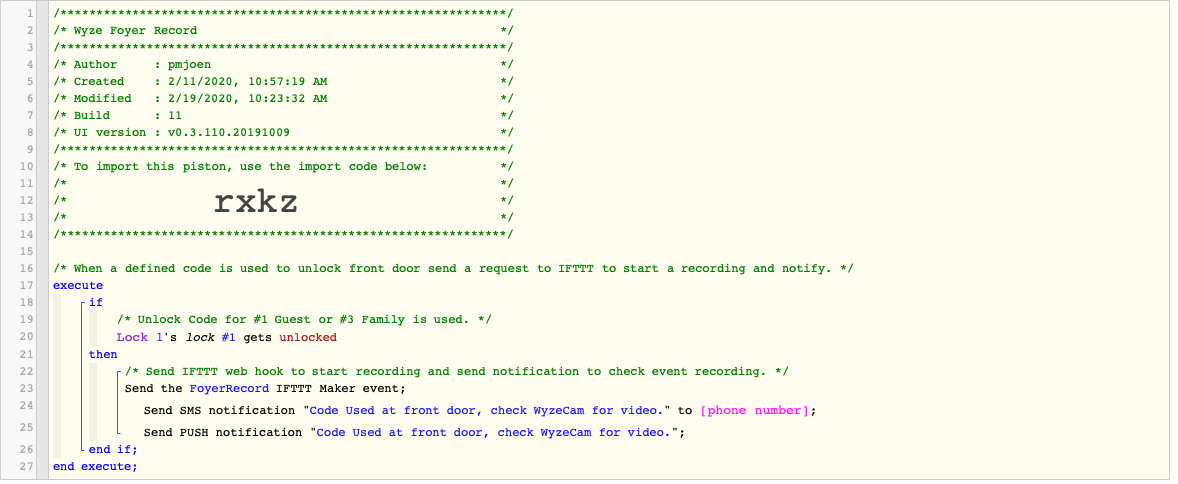The width and height of the screenshot is (1178, 484).
Task: Click the 'To import this piston' comment line
Action: [250, 166]
